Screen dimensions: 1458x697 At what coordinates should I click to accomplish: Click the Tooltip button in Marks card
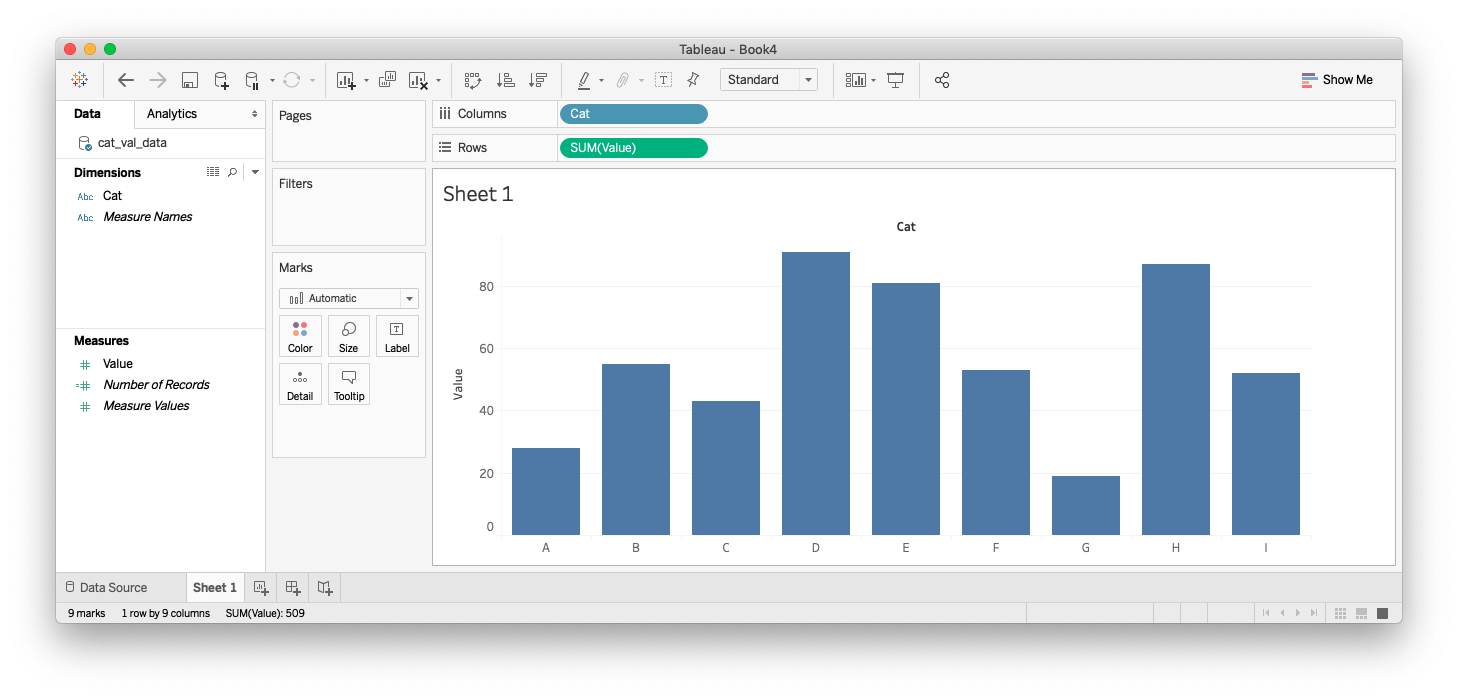coord(348,385)
